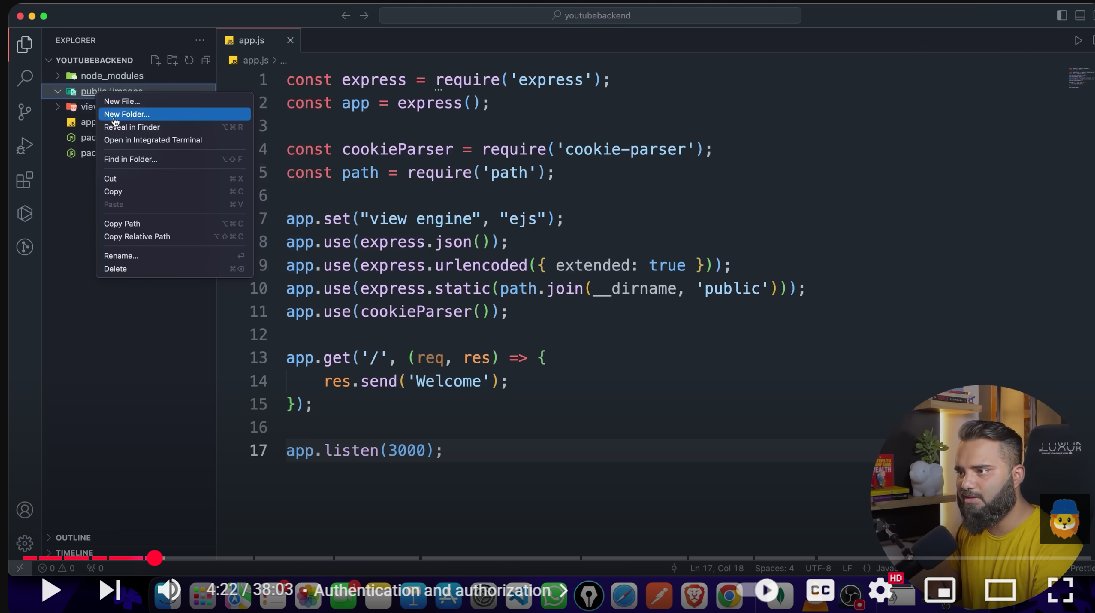Image resolution: width=1095 pixels, height=613 pixels.
Task: Open the Source Control view
Action: (x=24, y=112)
